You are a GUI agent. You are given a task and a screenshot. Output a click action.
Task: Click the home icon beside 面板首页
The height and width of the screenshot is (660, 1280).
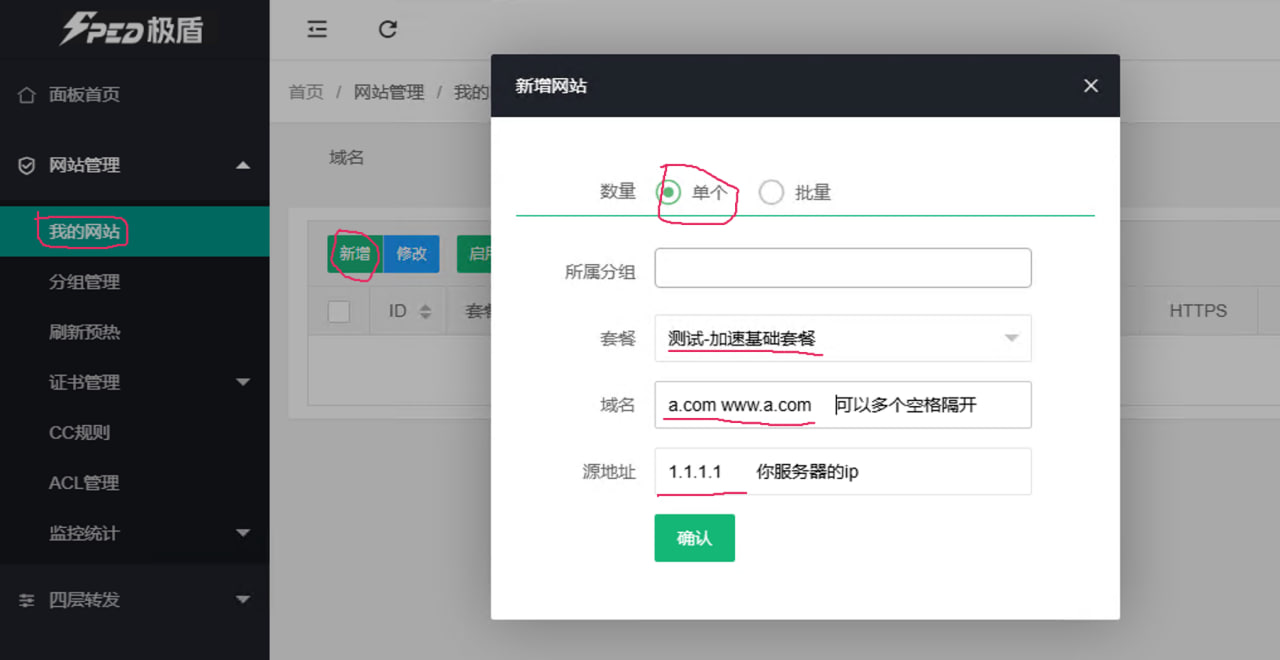coord(28,94)
